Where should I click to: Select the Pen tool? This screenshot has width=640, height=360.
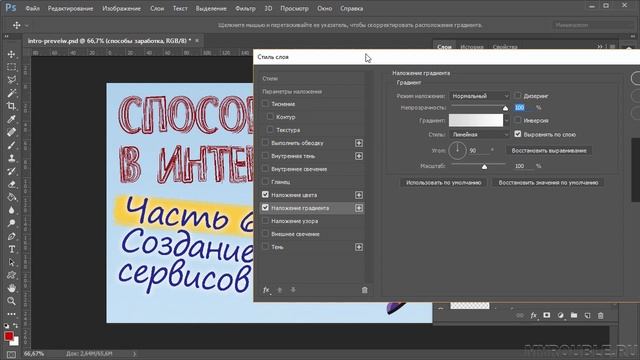point(11,236)
